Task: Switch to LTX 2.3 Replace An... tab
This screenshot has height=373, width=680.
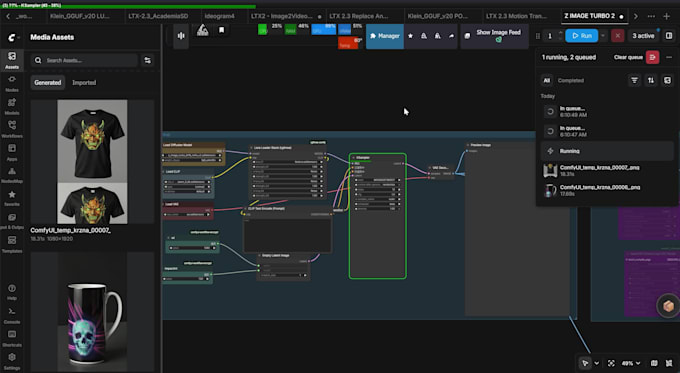Action: pyautogui.click(x=359, y=16)
